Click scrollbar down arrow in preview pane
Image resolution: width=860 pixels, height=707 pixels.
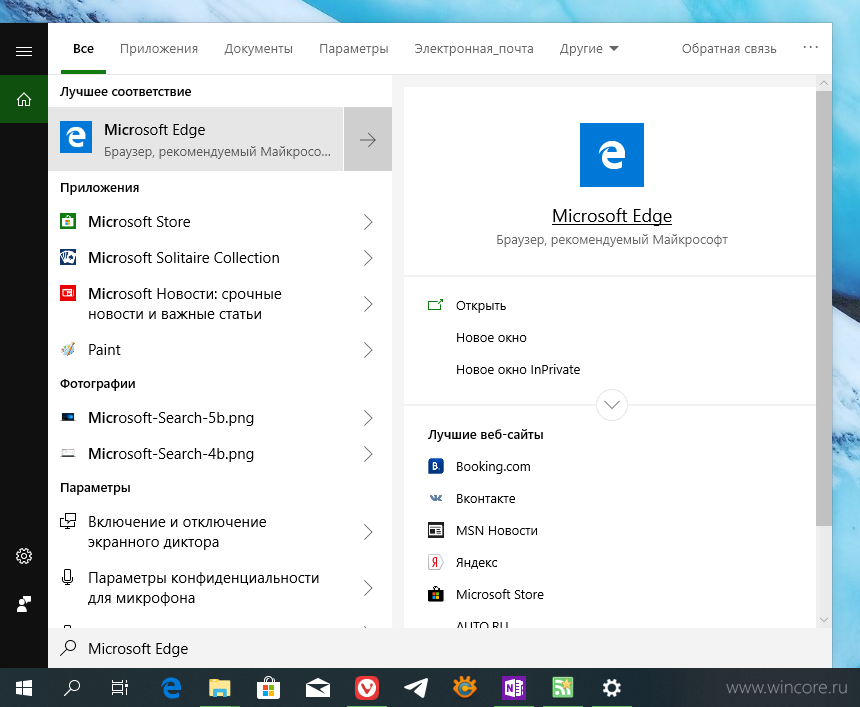[x=823, y=620]
